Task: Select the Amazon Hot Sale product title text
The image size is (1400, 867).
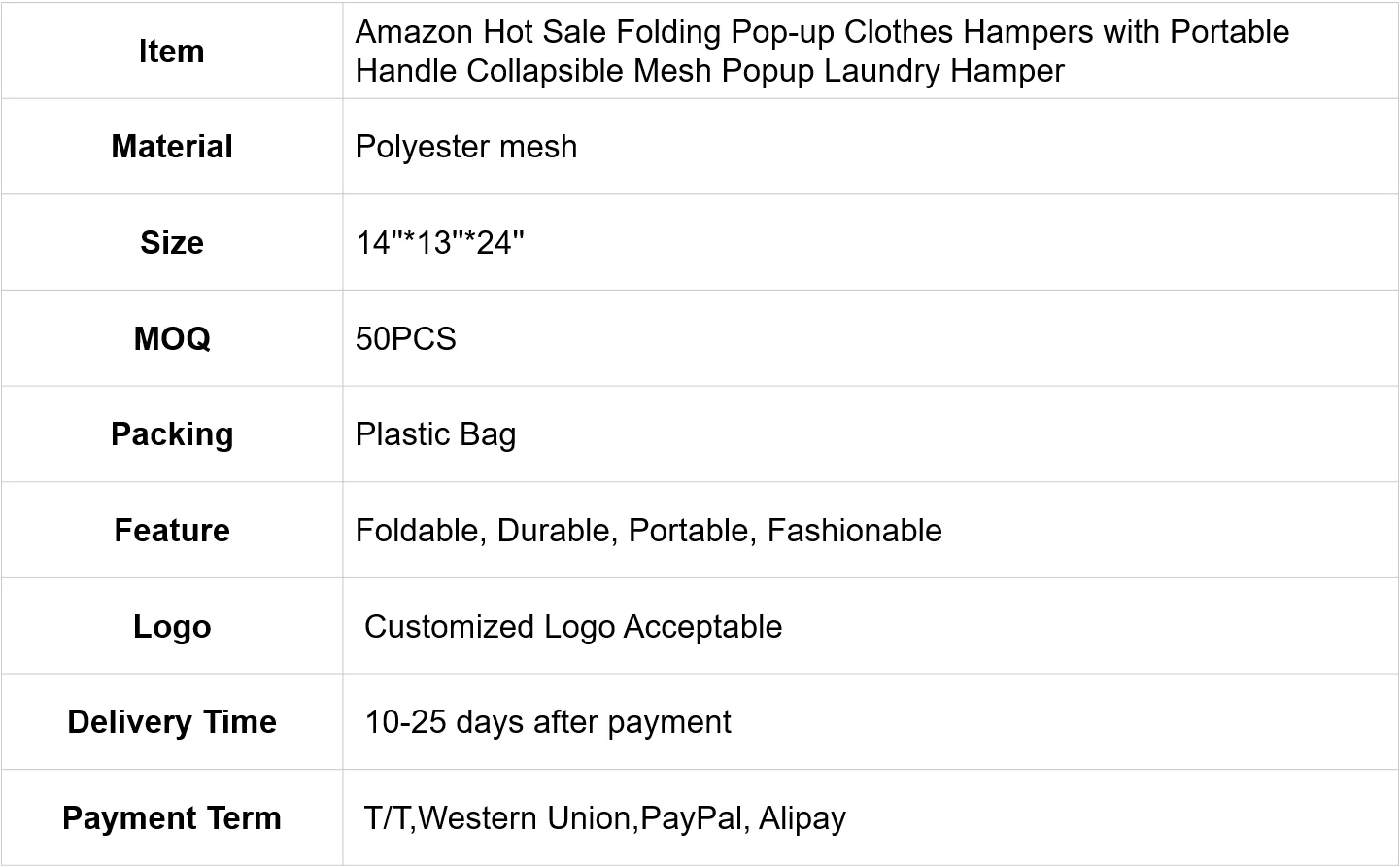Action: [821, 51]
